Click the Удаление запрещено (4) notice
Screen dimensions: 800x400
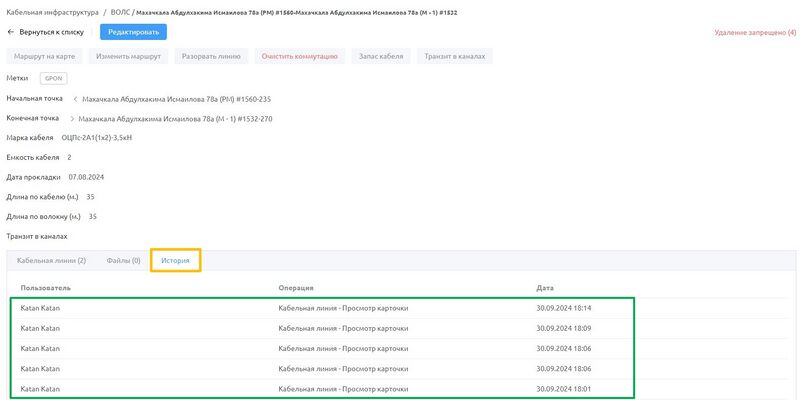point(755,32)
